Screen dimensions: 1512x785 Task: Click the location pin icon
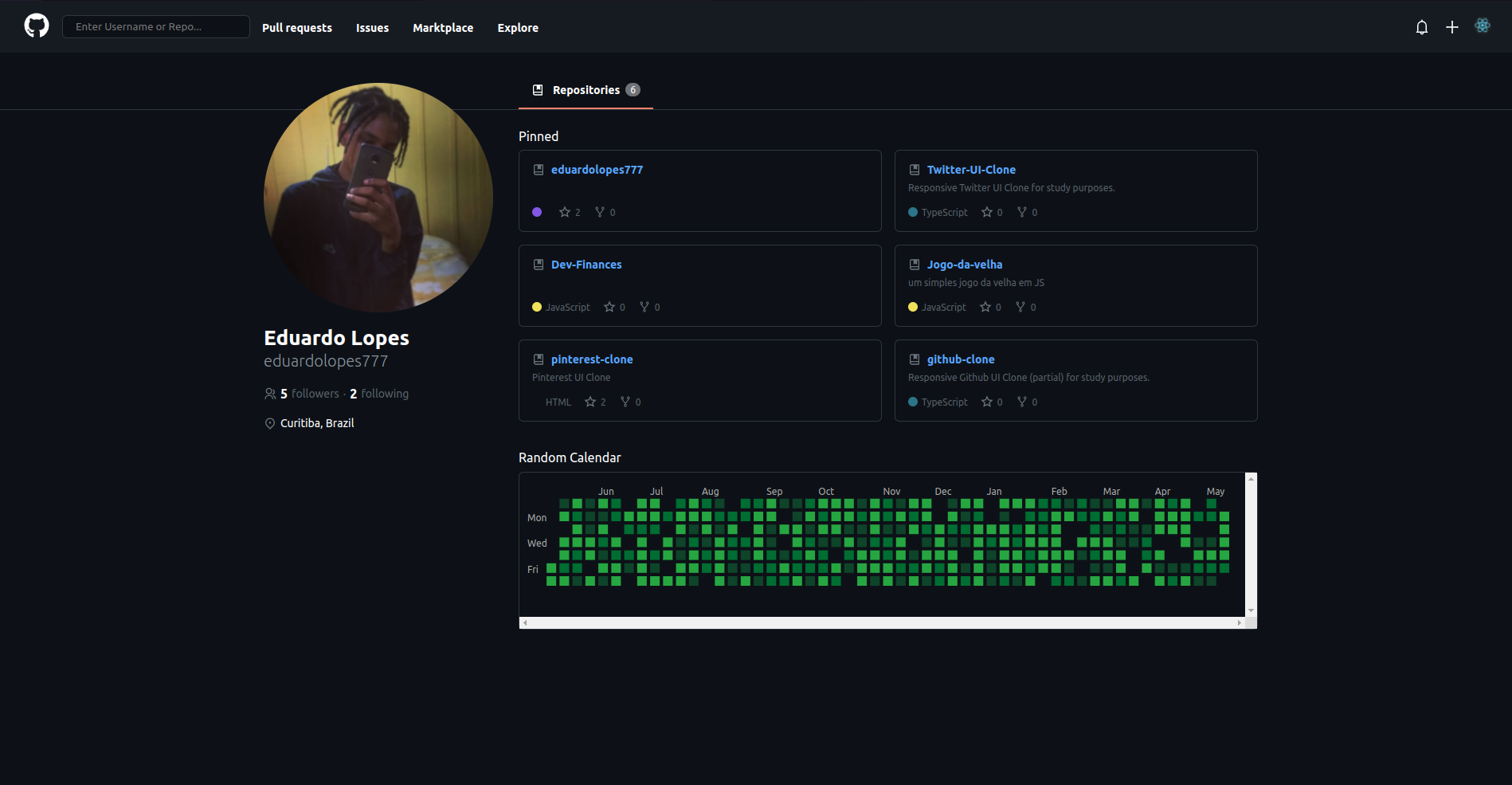270,423
